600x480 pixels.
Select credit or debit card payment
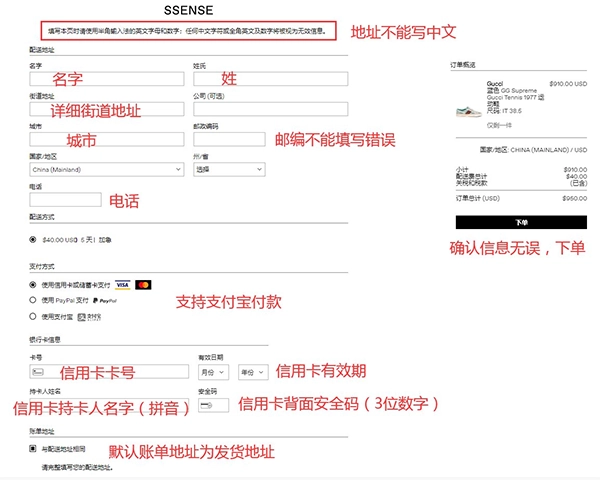point(33,285)
